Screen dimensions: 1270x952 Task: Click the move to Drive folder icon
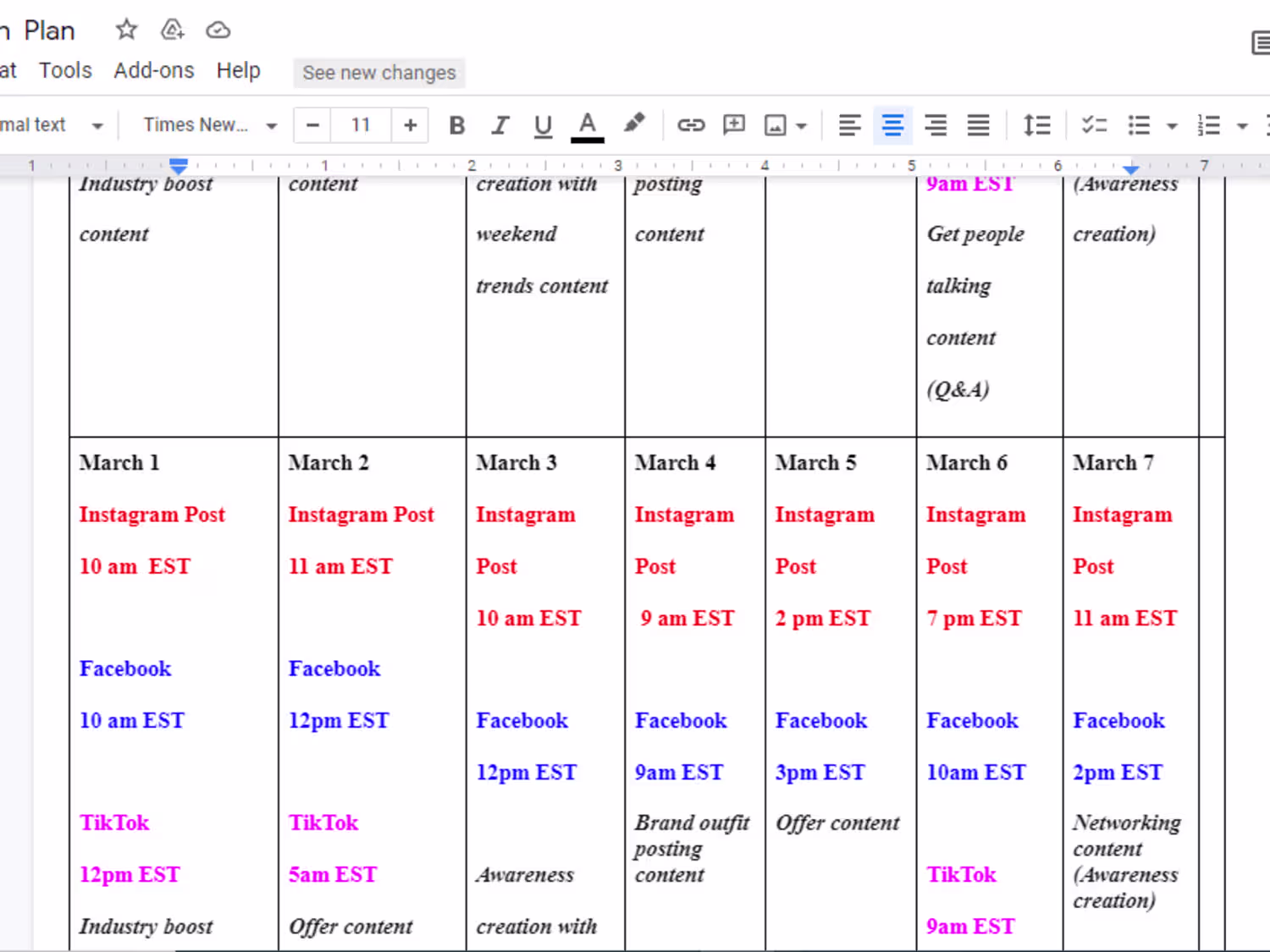click(173, 30)
